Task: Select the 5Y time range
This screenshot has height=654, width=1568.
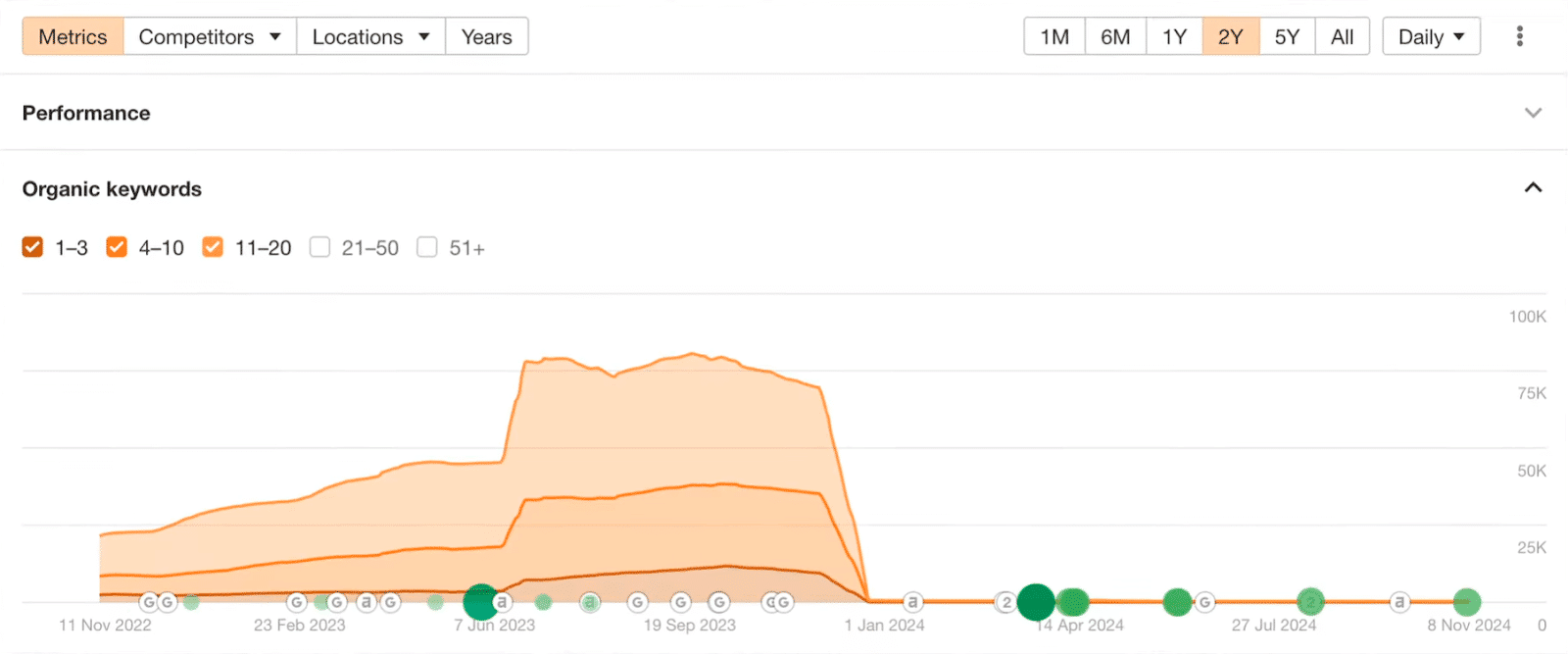Action: (1287, 37)
